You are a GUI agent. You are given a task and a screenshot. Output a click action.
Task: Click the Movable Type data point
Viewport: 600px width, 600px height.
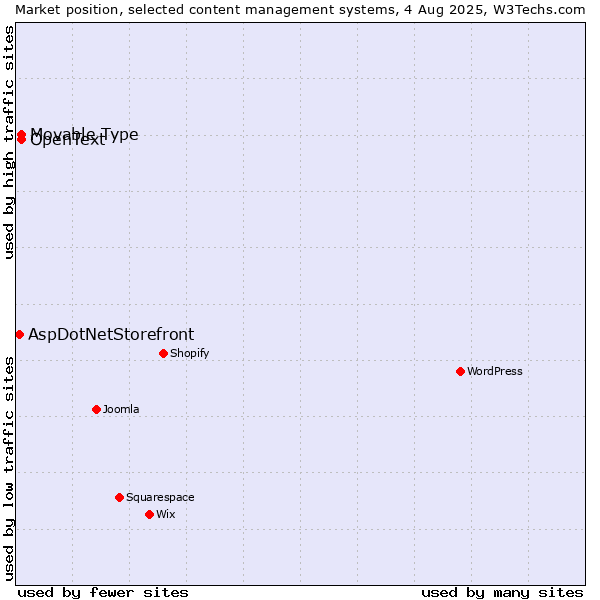pyautogui.click(x=21, y=134)
